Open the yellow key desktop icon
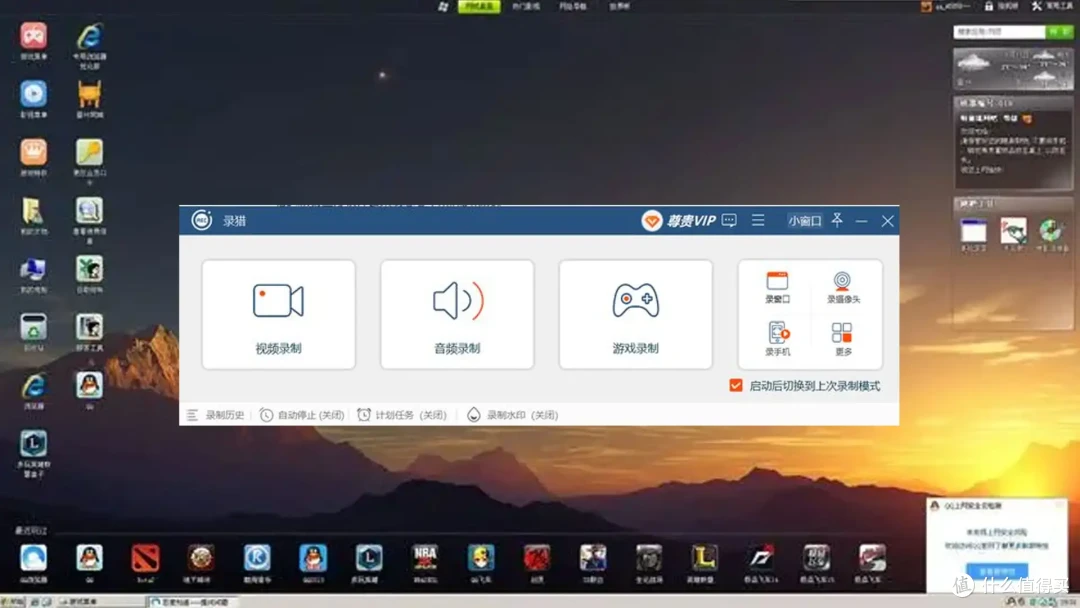 tap(90, 152)
